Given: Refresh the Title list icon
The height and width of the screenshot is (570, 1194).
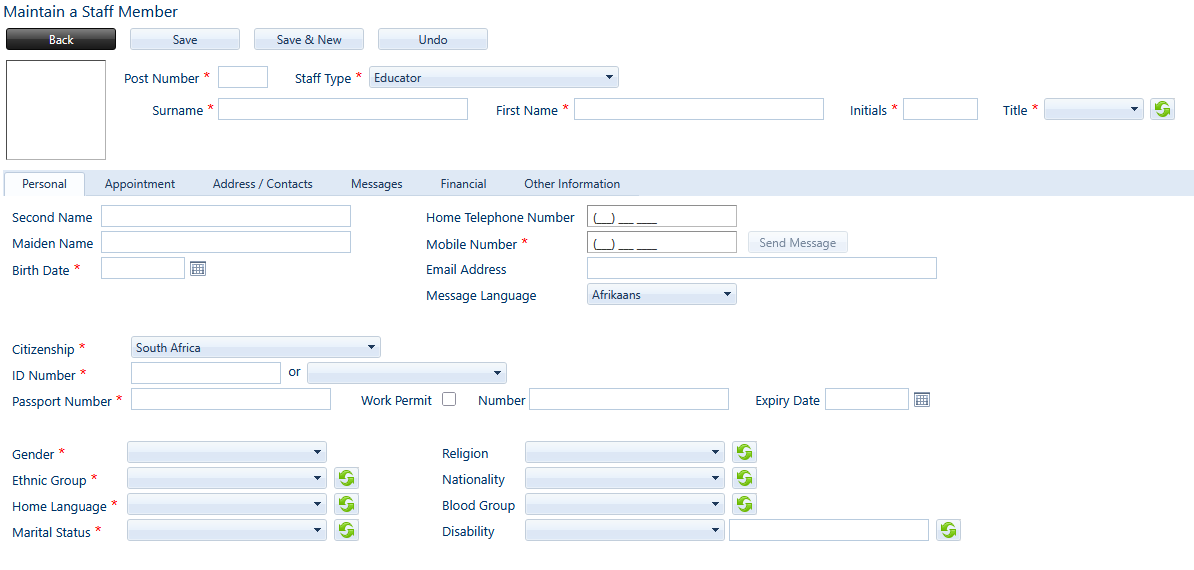Looking at the screenshot, I should pos(1162,110).
